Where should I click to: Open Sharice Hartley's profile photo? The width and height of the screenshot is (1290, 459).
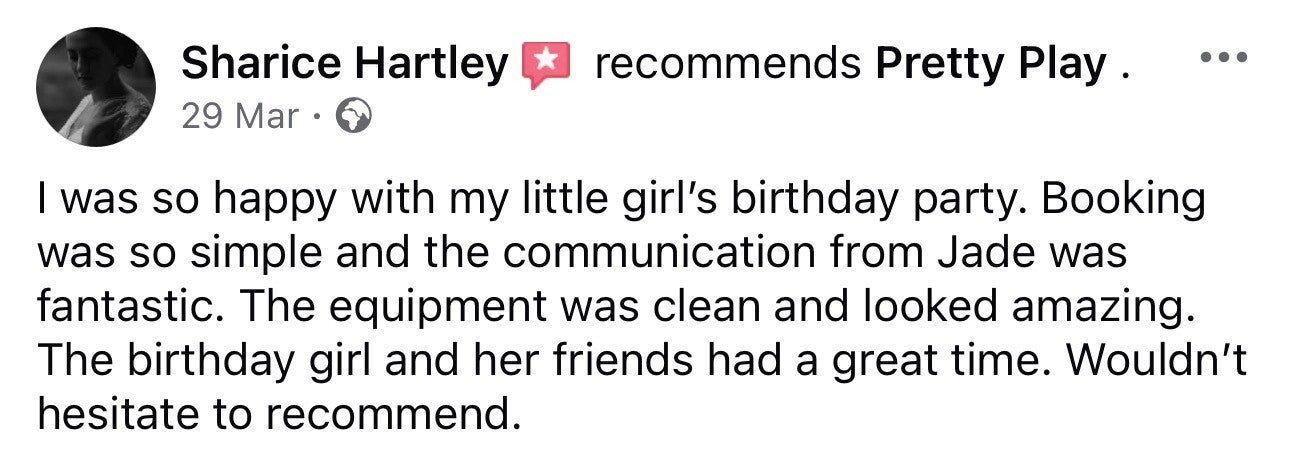click(96, 87)
